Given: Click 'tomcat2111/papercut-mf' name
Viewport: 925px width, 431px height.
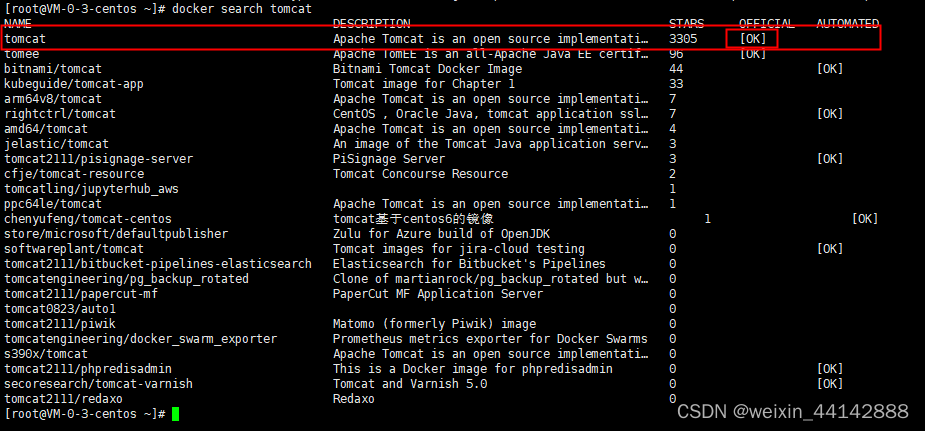Looking at the screenshot, I should tap(81, 294).
